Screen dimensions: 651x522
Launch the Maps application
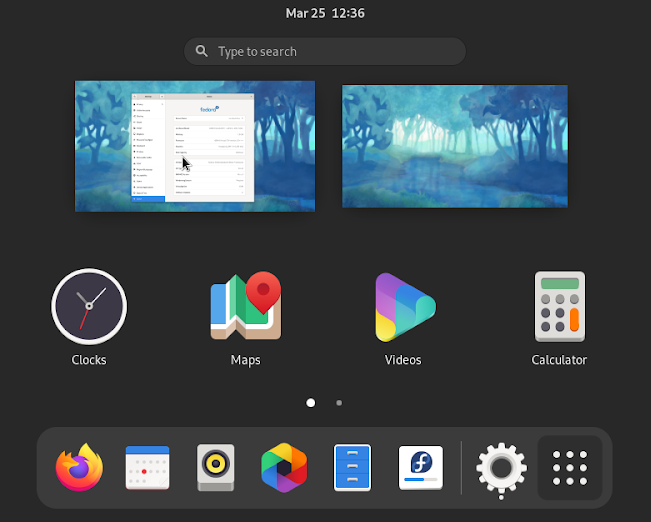click(x=246, y=306)
